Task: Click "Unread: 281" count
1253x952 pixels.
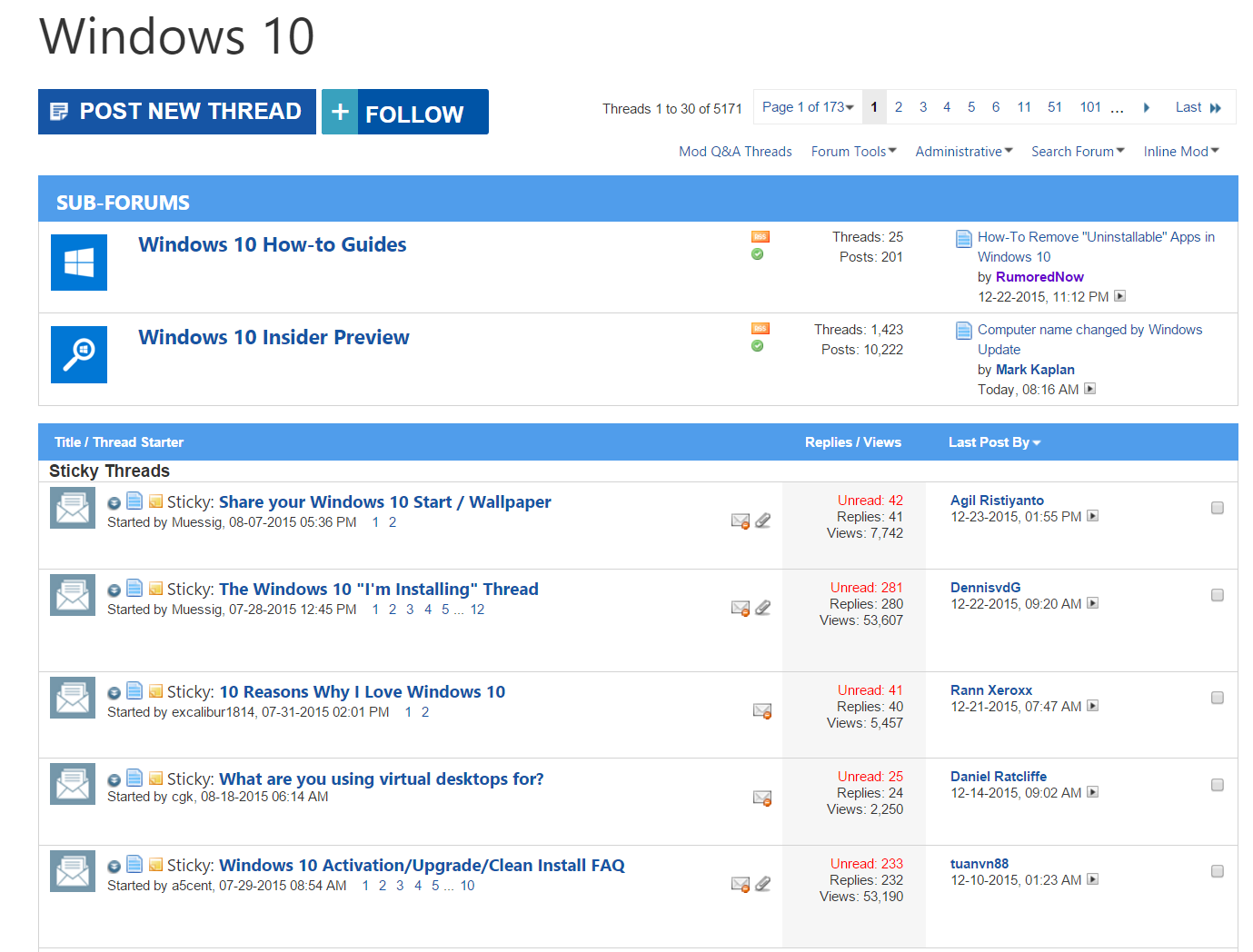Action: click(x=867, y=588)
